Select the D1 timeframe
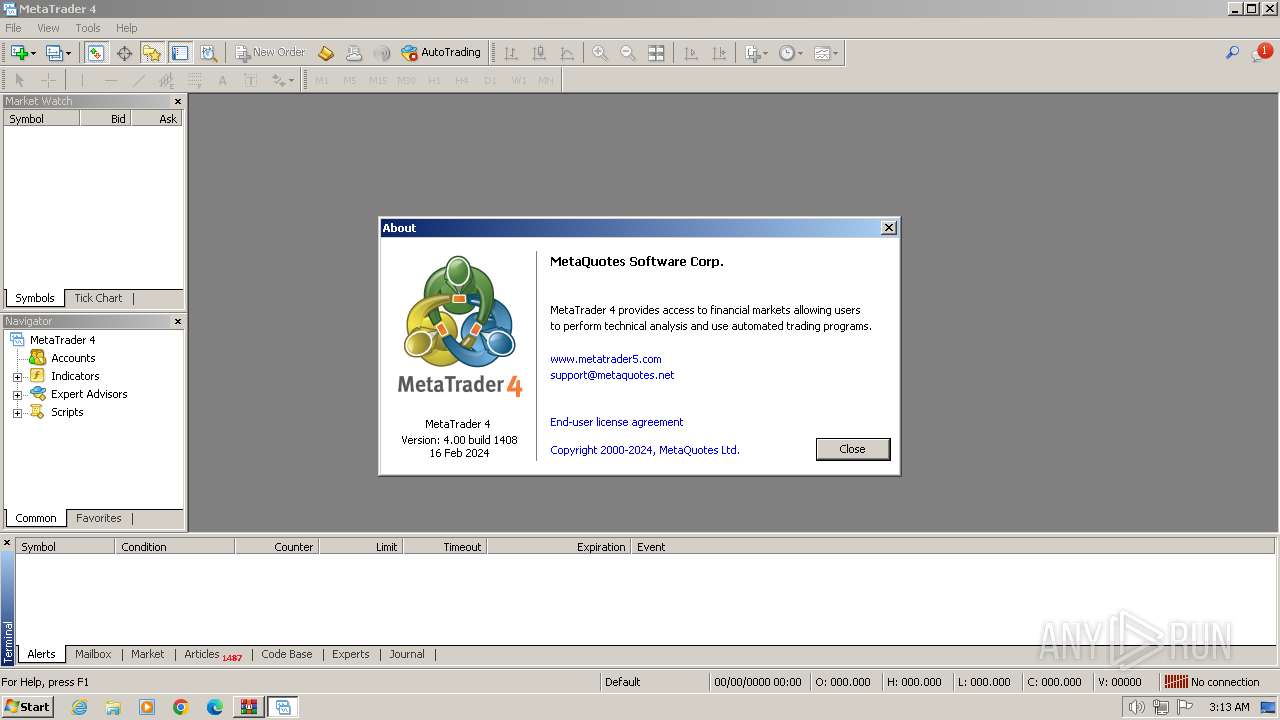 point(490,80)
